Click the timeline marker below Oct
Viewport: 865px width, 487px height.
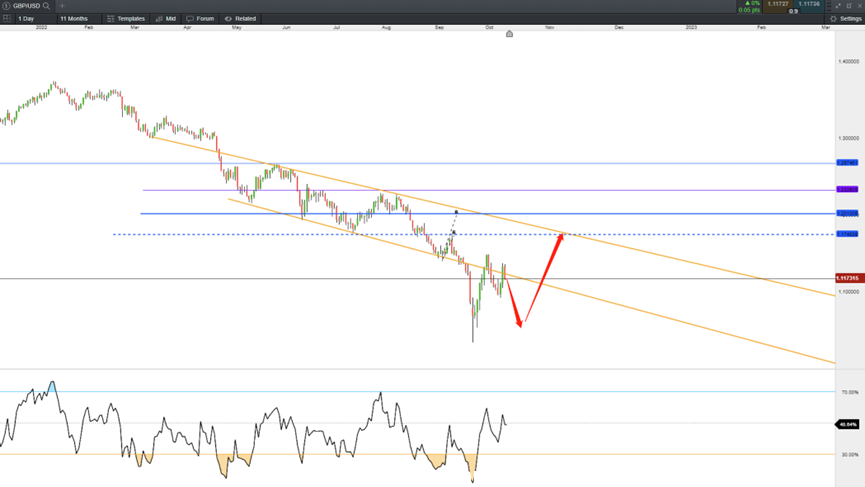pyautogui.click(x=509, y=34)
